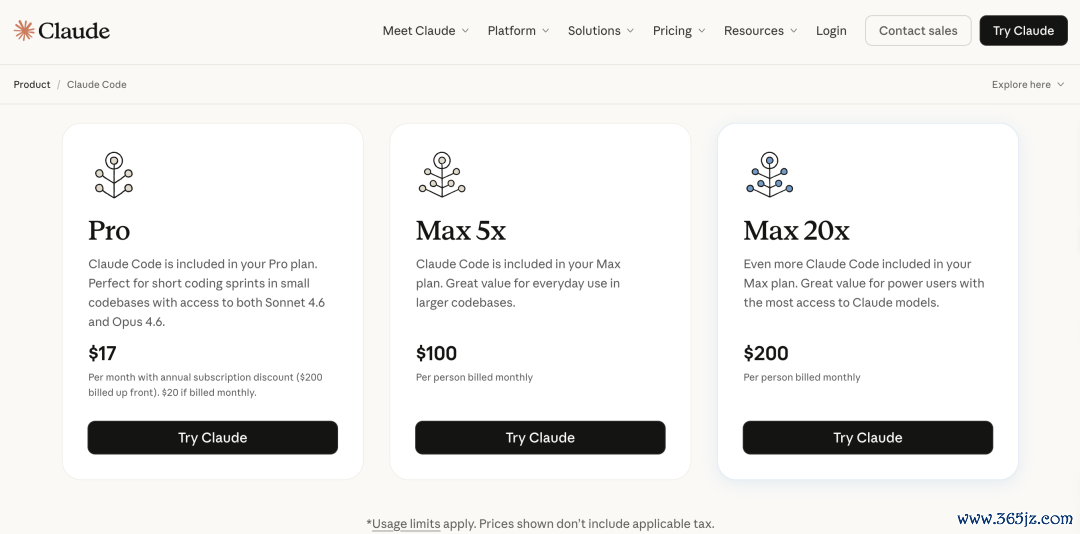The image size is (1080, 534).
Task: Open the Explore here expander
Action: tap(1028, 85)
